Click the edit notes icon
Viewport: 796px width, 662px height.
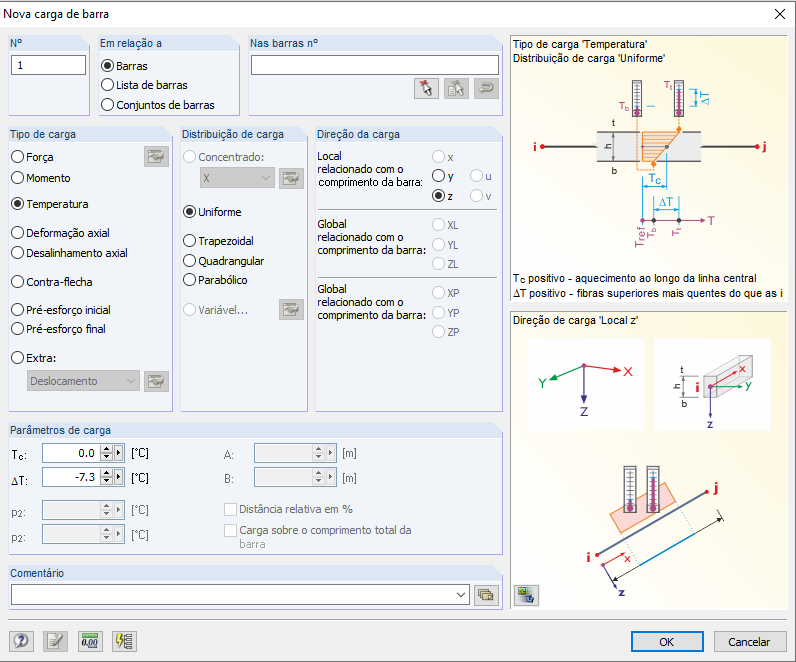pos(55,641)
